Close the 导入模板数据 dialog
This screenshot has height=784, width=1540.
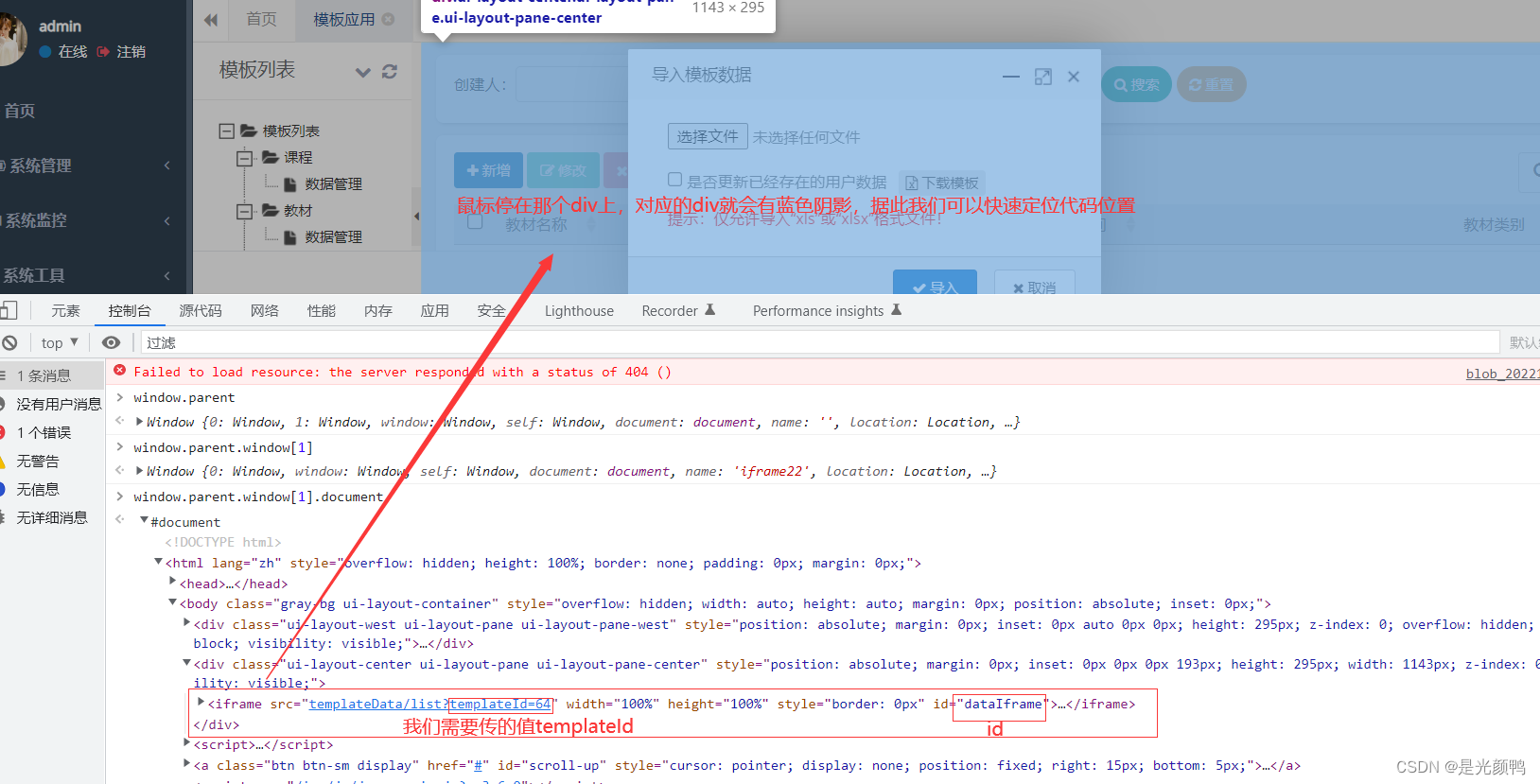pos(1074,77)
